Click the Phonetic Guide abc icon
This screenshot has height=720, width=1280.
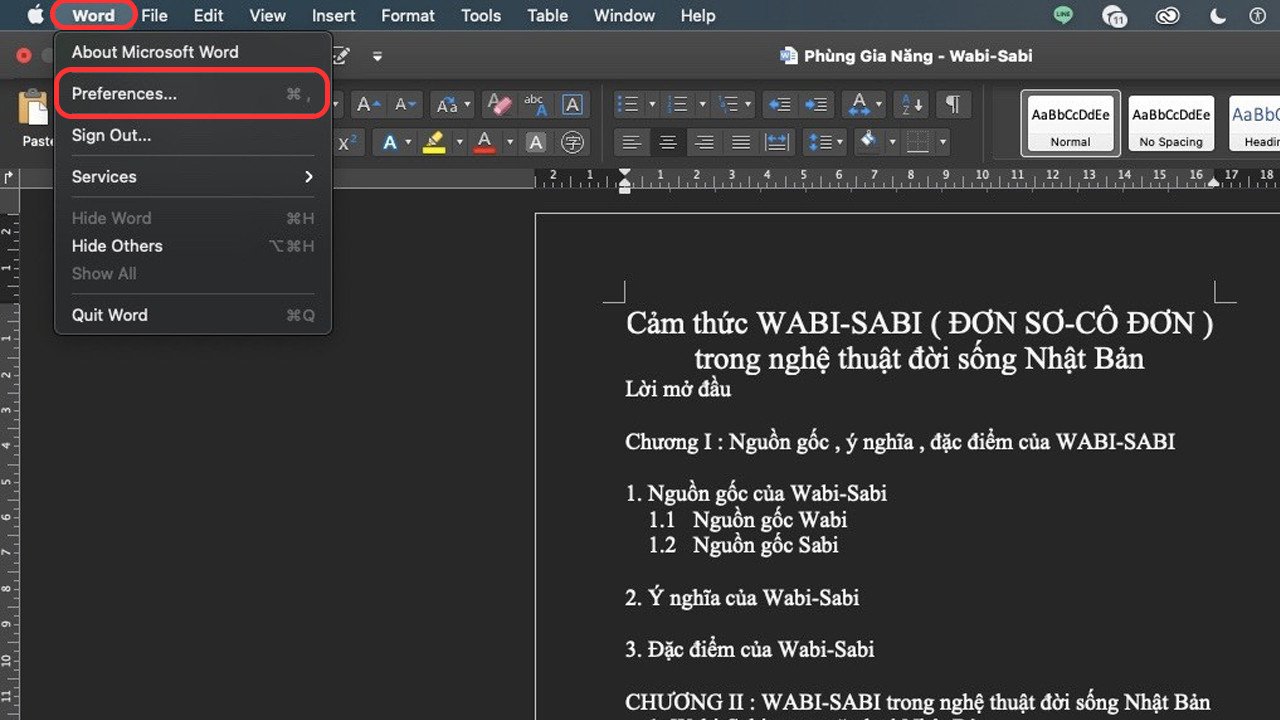535,104
